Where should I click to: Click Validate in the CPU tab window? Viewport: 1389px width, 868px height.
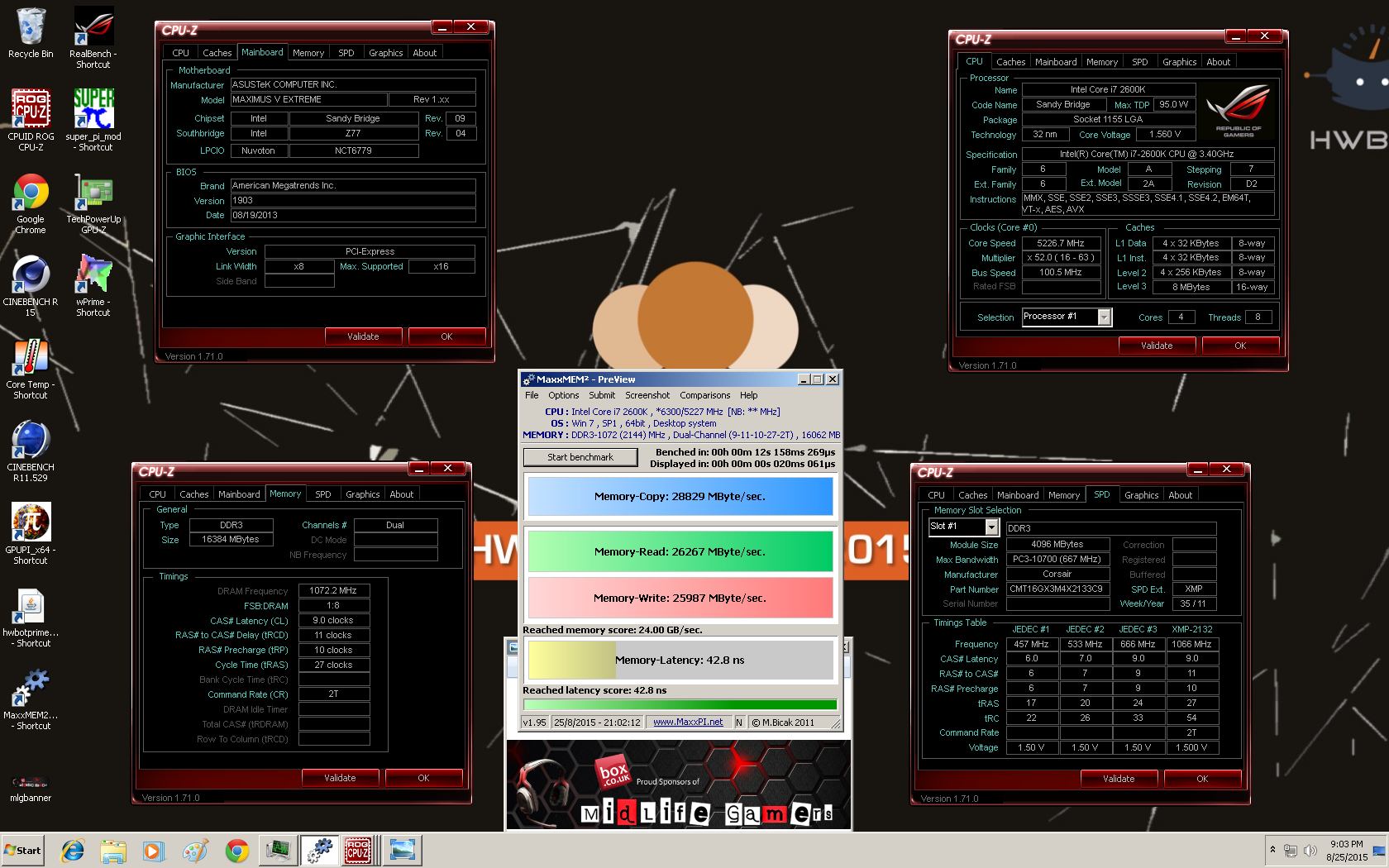(x=1157, y=346)
